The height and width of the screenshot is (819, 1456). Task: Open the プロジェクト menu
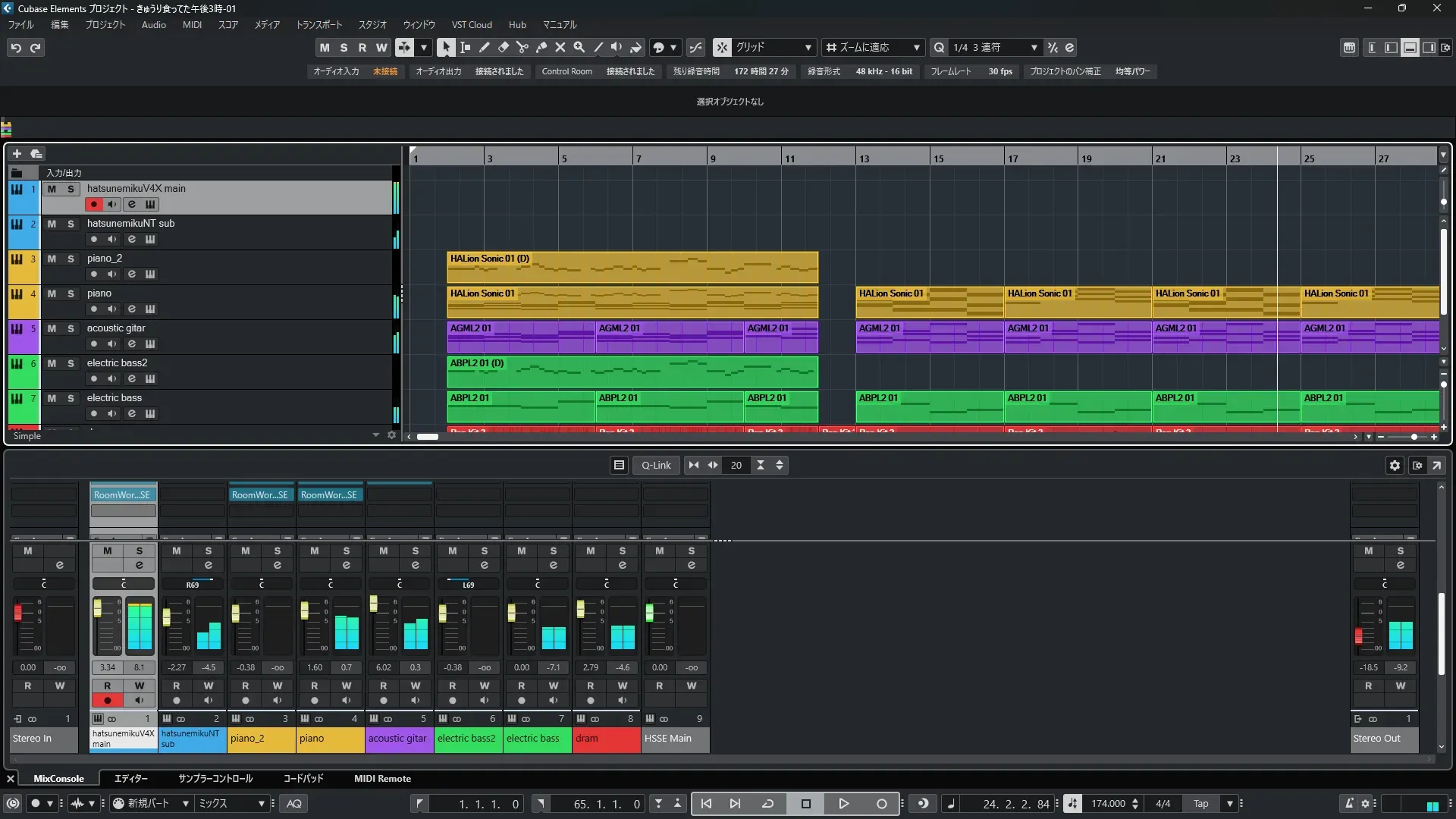coord(105,24)
